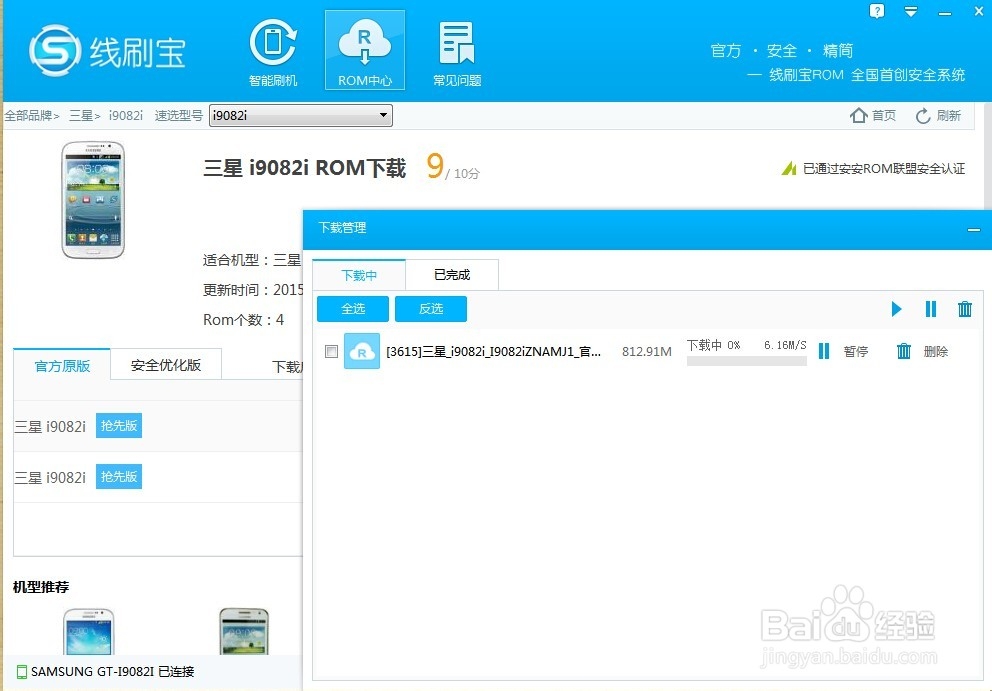This screenshot has width=992, height=691.
Task: Click the download progress bar
Action: coord(747,361)
